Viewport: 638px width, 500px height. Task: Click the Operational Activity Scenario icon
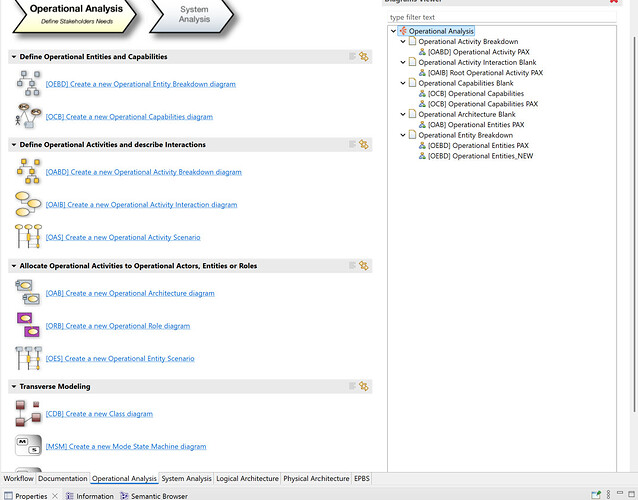(28, 237)
